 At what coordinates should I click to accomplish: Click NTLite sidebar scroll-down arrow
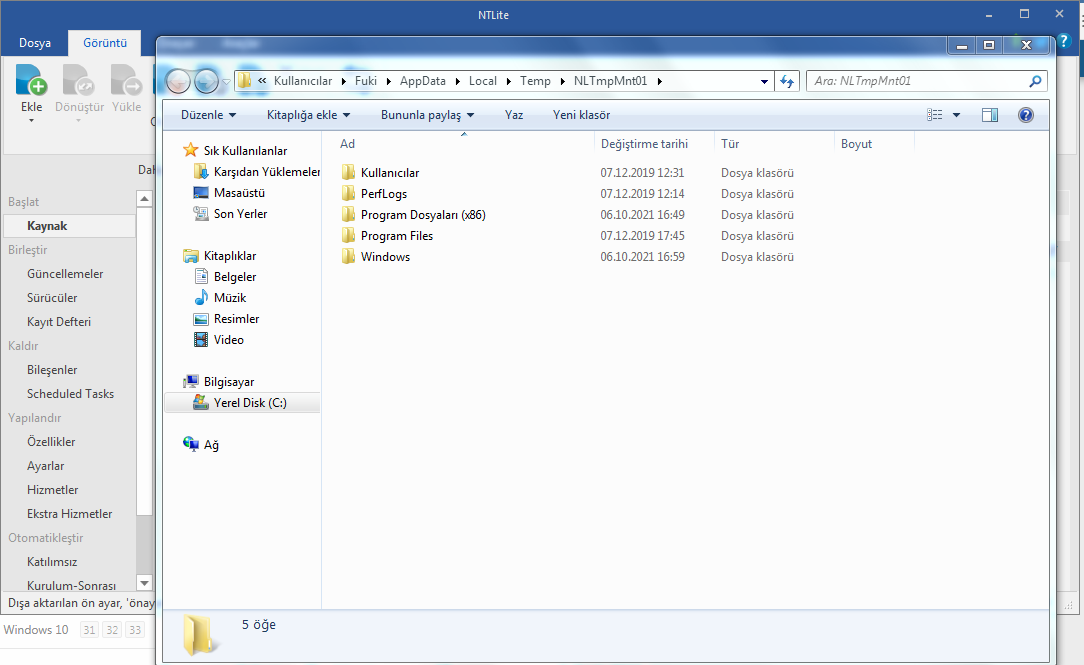[x=144, y=583]
